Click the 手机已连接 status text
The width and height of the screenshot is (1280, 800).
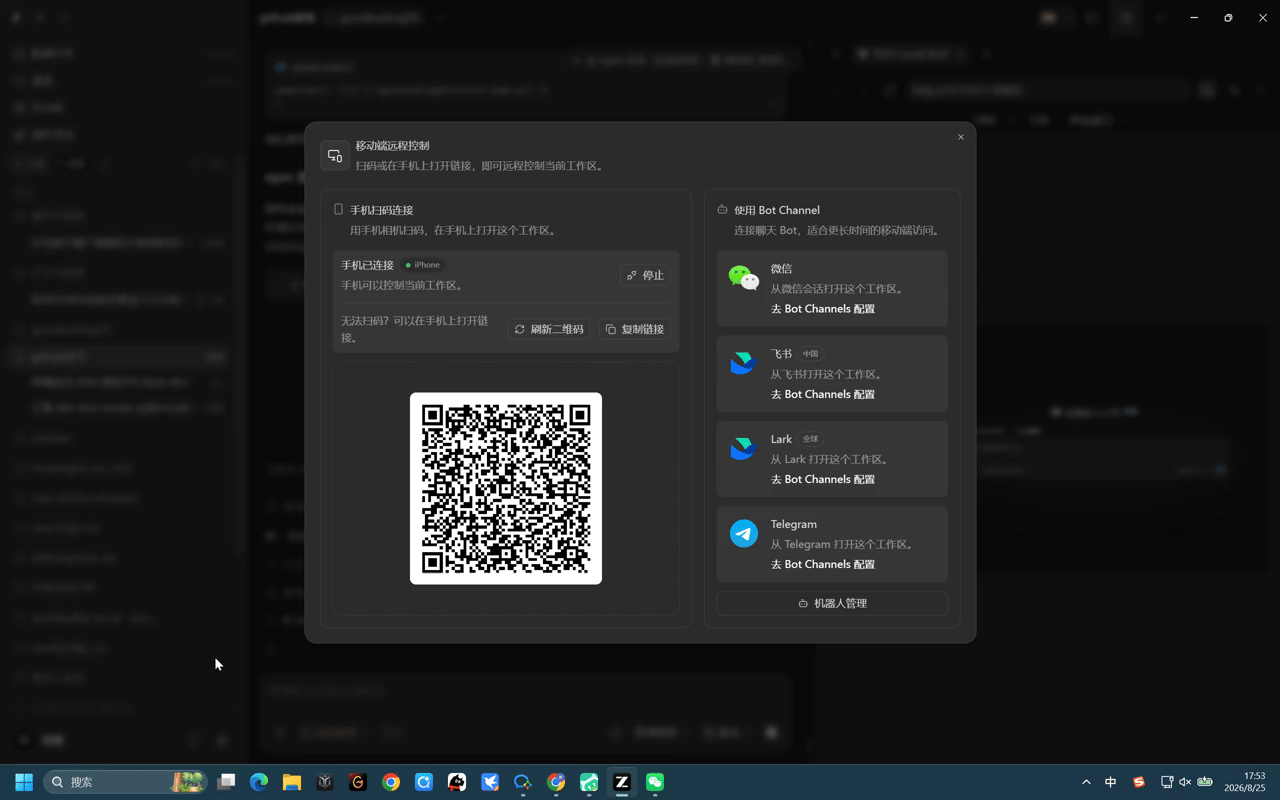(368, 265)
